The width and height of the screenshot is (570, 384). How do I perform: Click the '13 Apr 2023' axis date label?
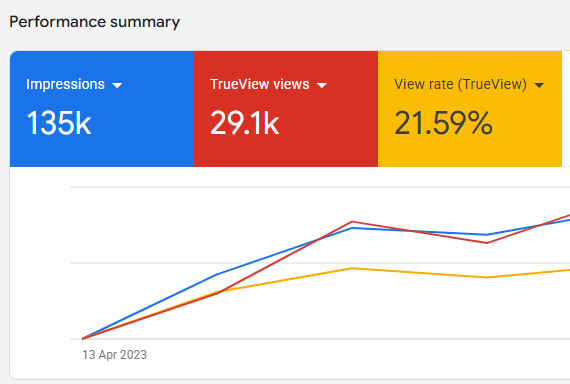115,355
